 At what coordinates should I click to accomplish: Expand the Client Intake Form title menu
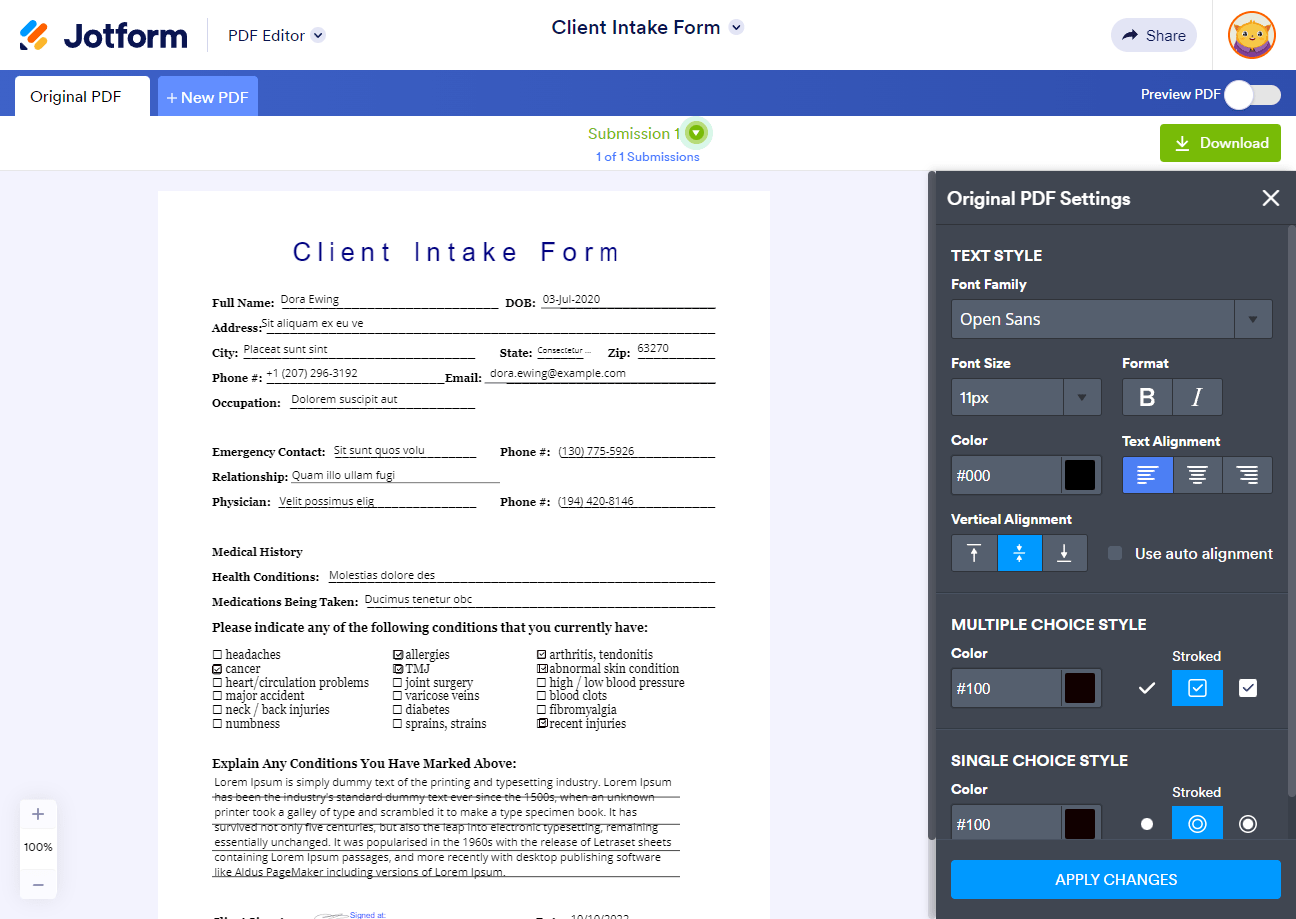pyautogui.click(x=736, y=28)
